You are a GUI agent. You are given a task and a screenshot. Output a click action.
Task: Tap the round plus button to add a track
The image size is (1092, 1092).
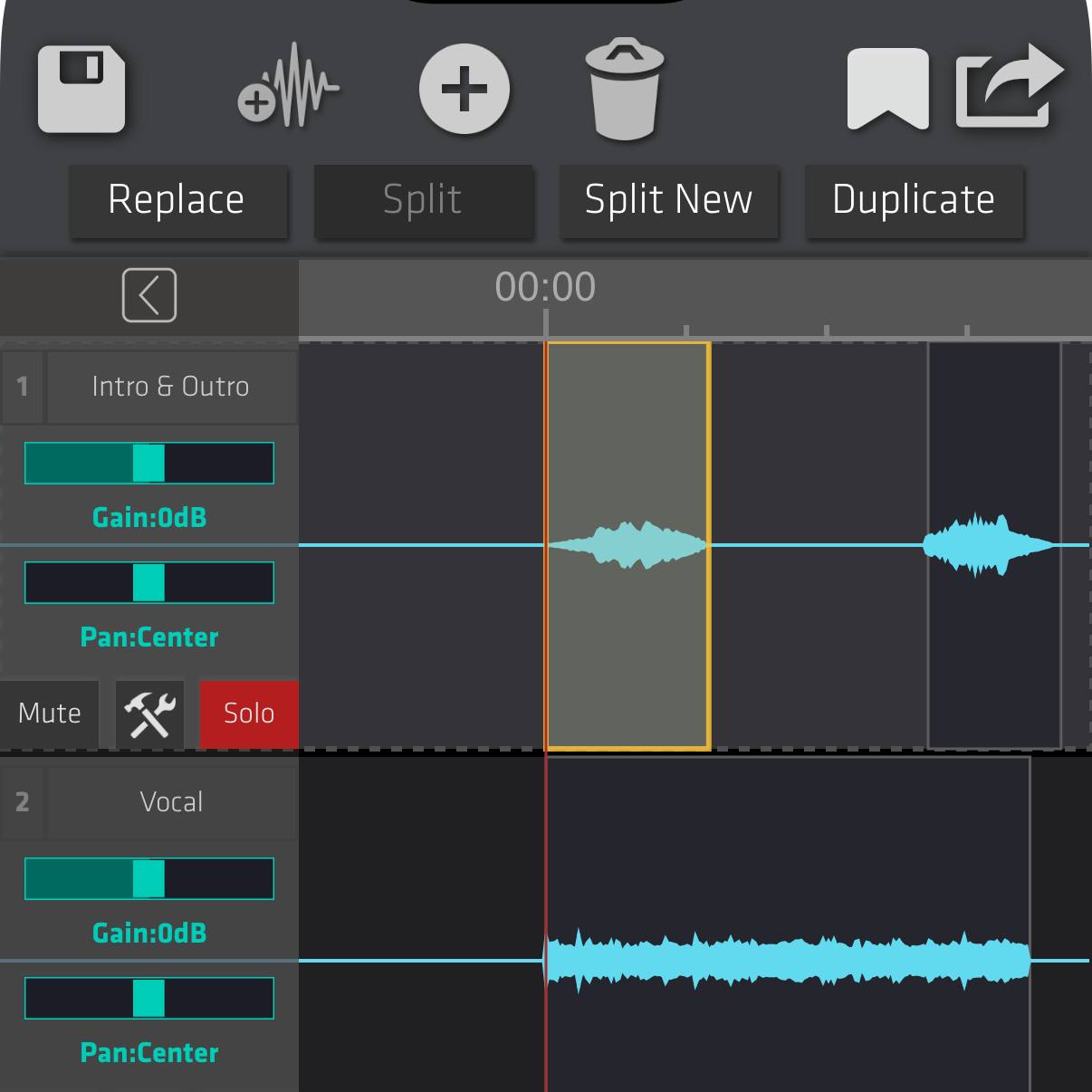pyautogui.click(x=465, y=89)
